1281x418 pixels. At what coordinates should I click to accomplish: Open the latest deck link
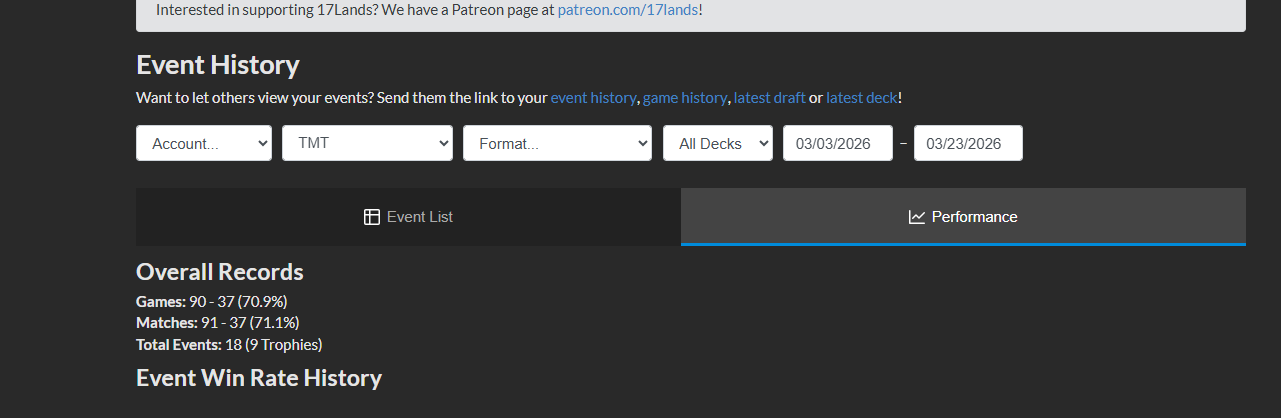861,98
